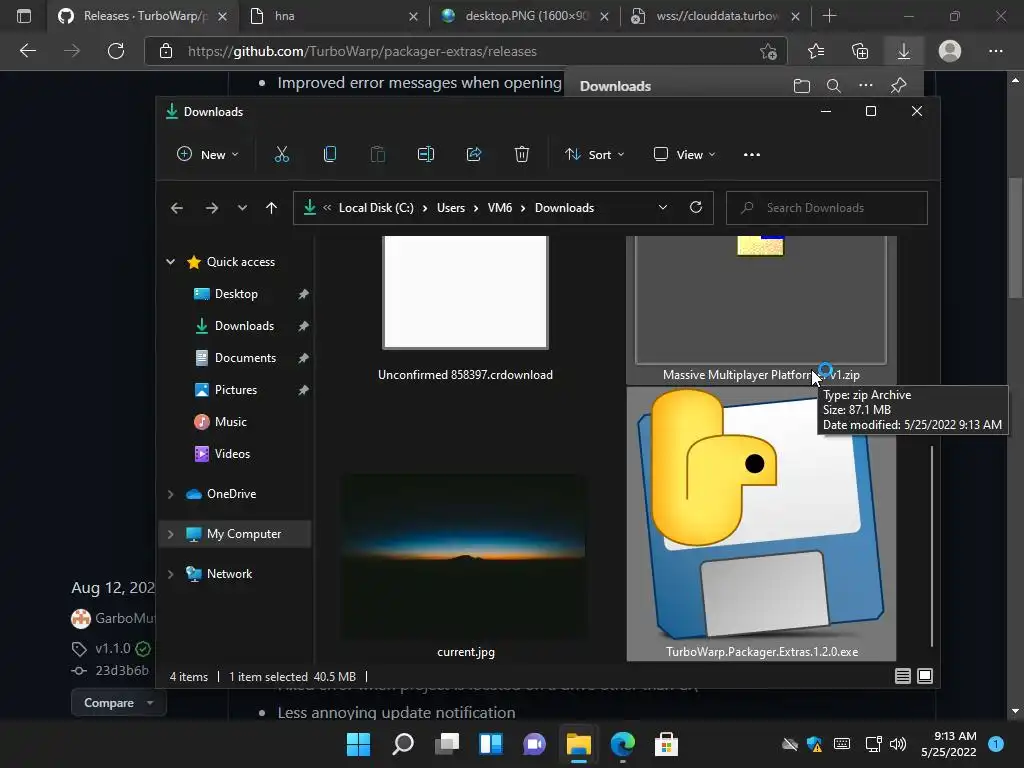
Task: Click the Delete trash can icon
Action: coord(522,154)
